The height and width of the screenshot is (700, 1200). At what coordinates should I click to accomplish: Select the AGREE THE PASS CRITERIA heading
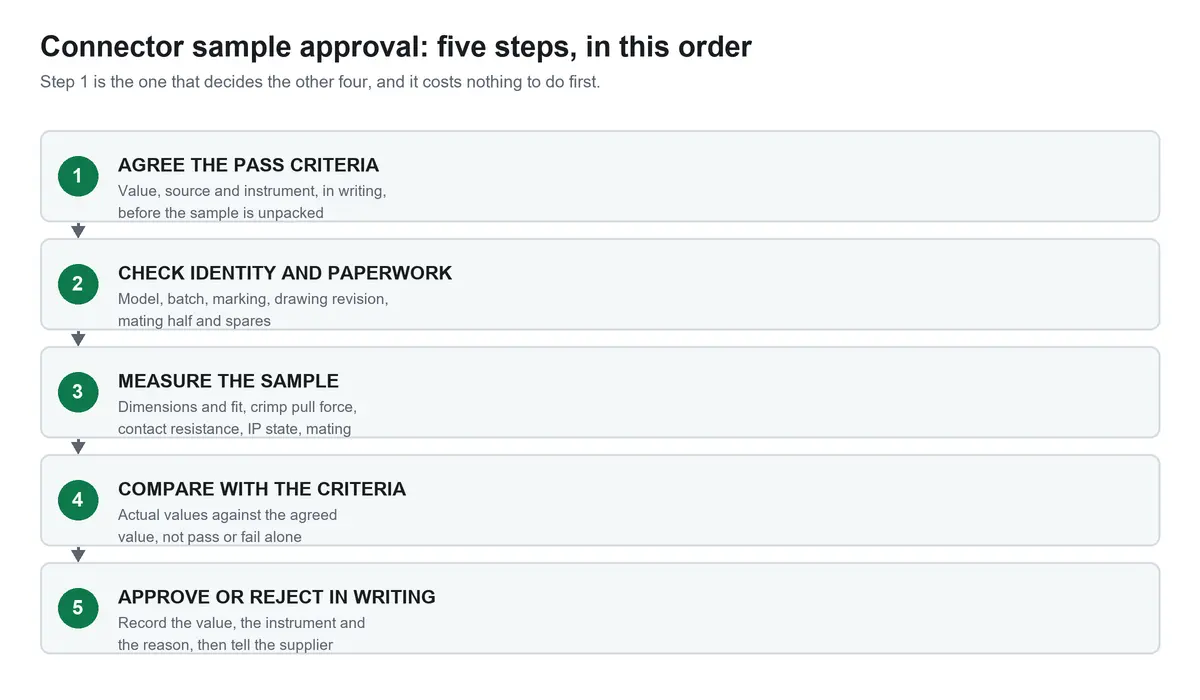coord(248,165)
